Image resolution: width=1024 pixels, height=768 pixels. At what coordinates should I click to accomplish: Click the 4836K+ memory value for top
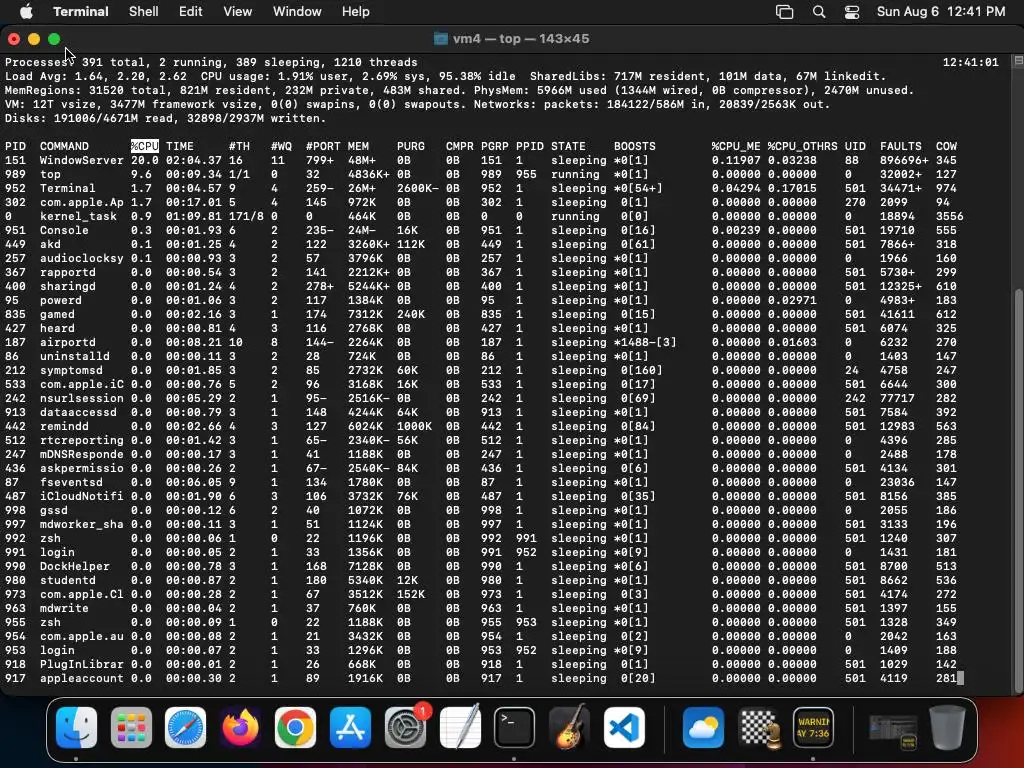(368, 174)
